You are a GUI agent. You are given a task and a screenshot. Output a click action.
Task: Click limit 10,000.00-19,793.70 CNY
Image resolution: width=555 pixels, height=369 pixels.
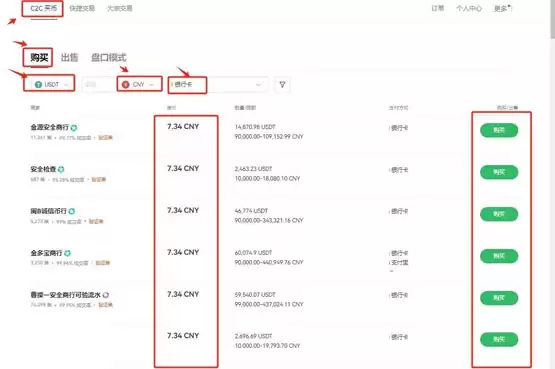(x=267, y=346)
